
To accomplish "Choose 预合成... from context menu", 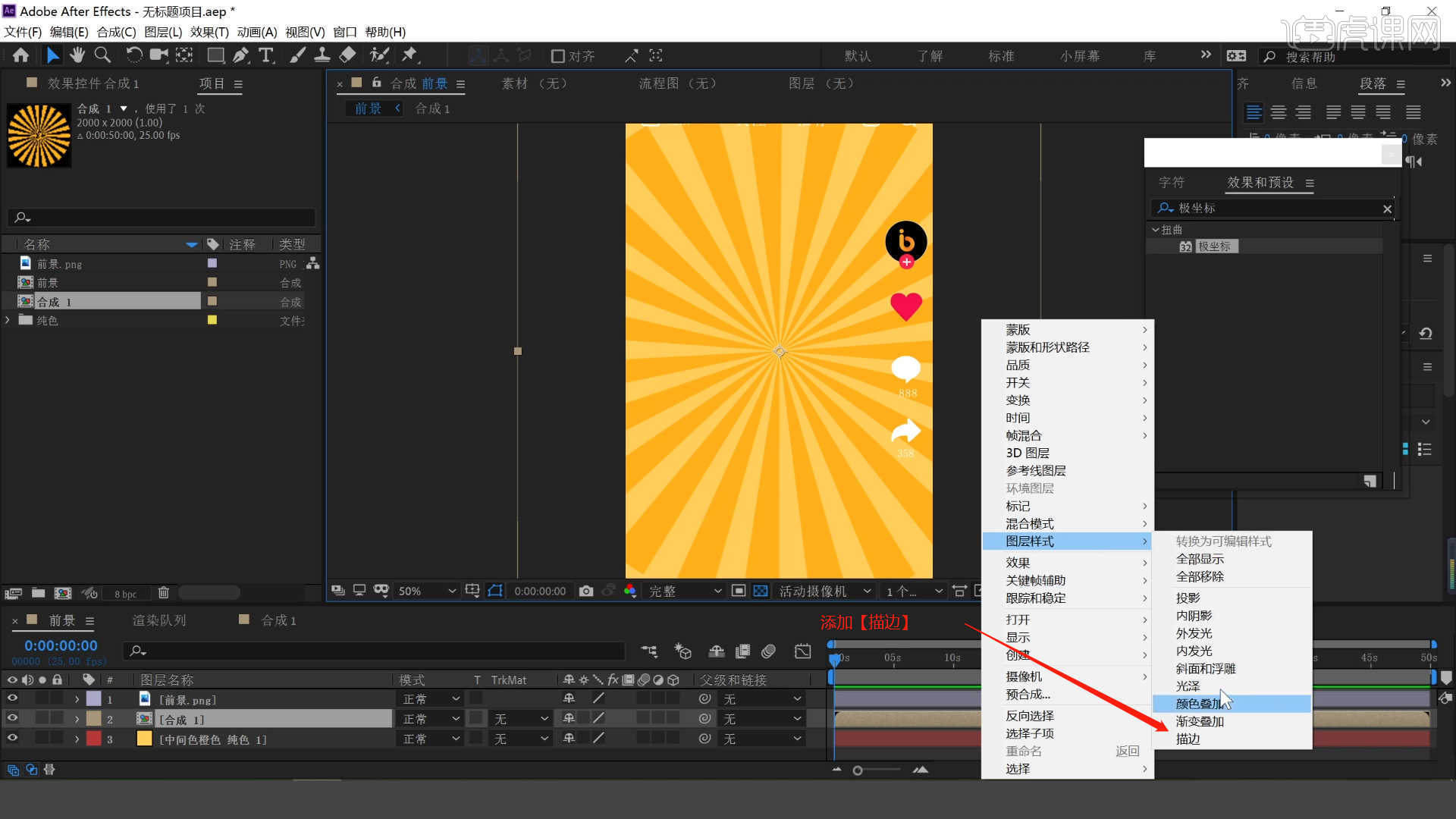I will click(1068, 695).
